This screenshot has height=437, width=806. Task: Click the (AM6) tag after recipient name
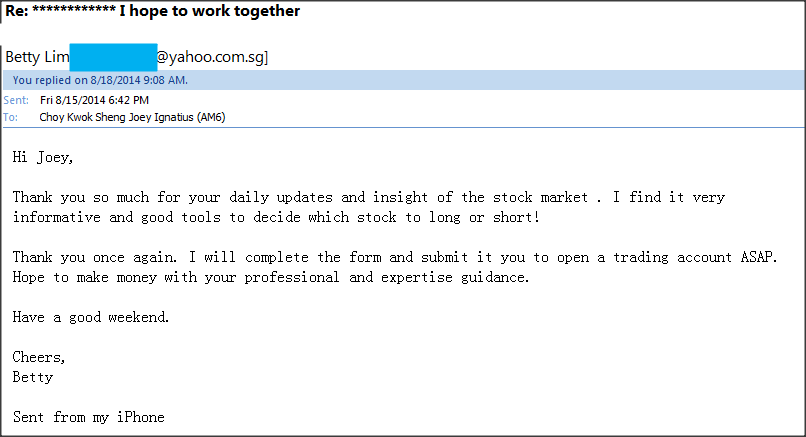211,117
